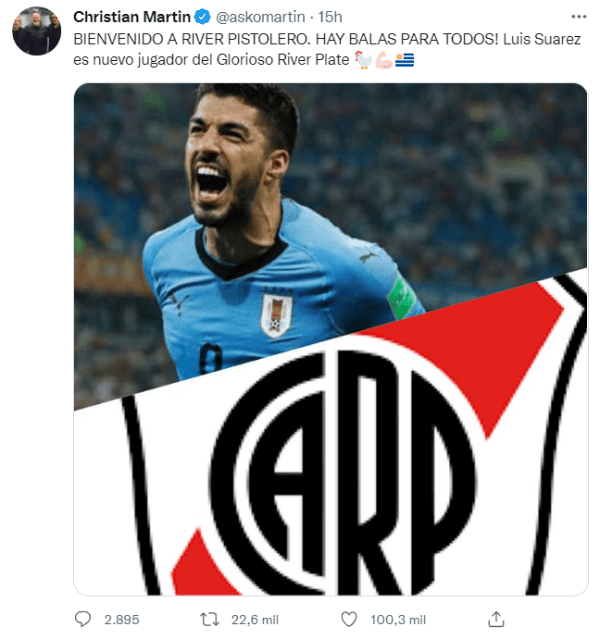Open the @askomartin handle link

coord(260,17)
